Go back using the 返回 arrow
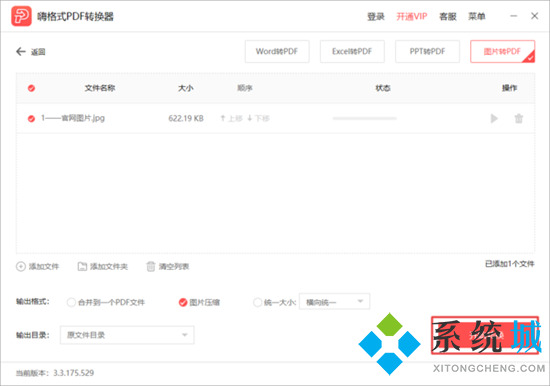 tap(21, 52)
